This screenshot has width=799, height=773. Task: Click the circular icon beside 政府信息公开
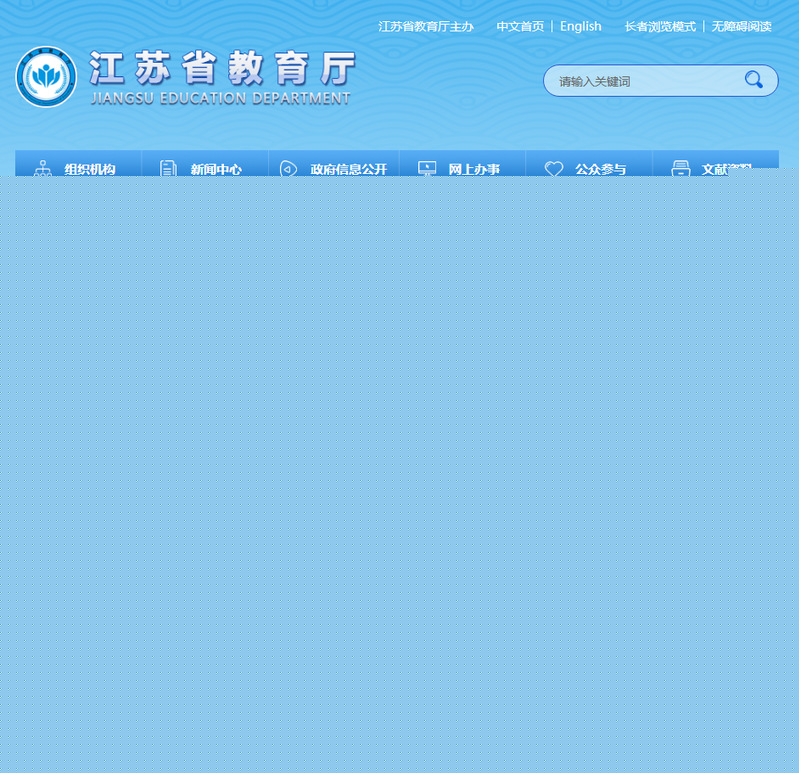tap(288, 169)
